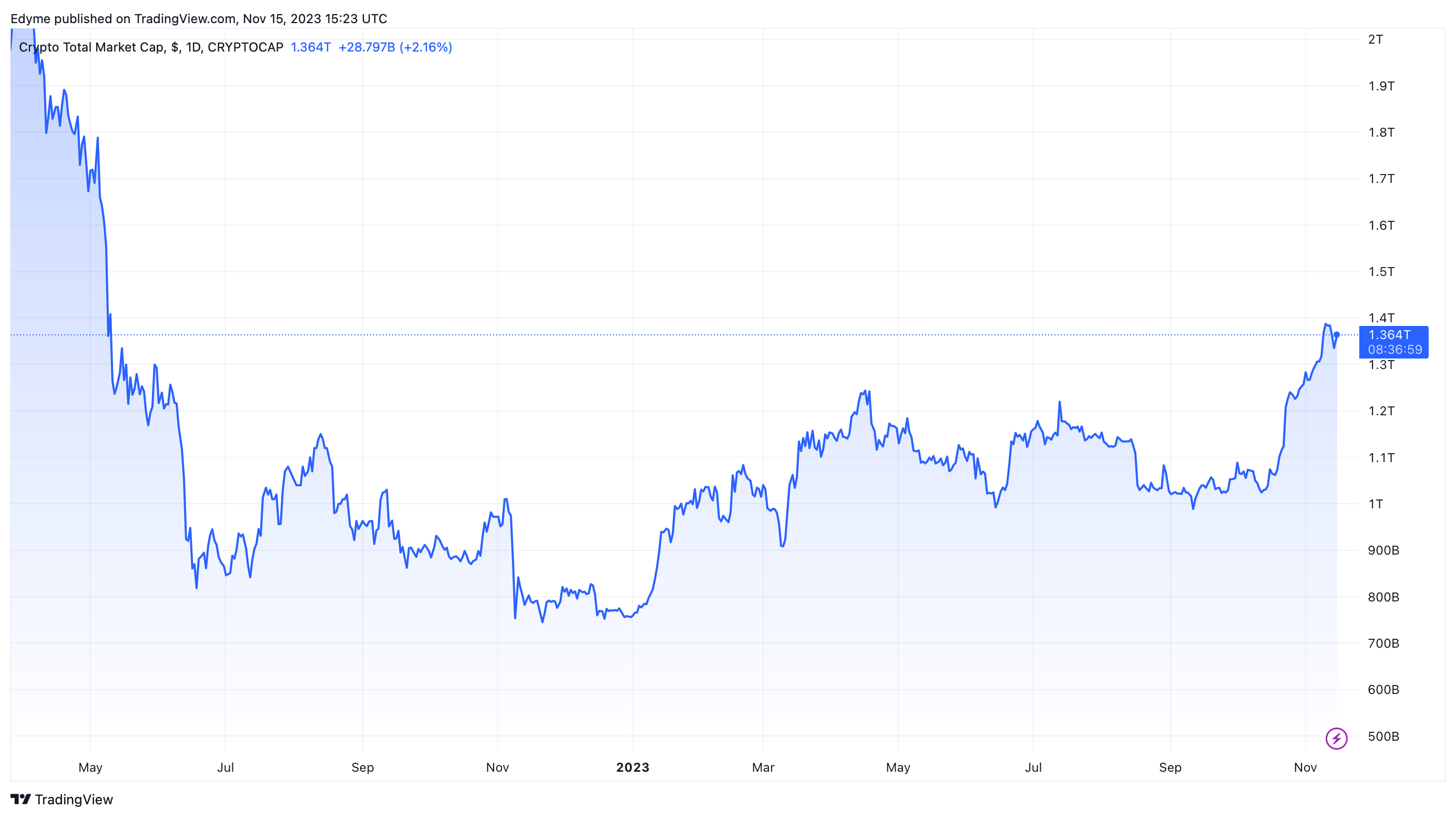Click the purple lightning bolt icon

pos(1336,738)
